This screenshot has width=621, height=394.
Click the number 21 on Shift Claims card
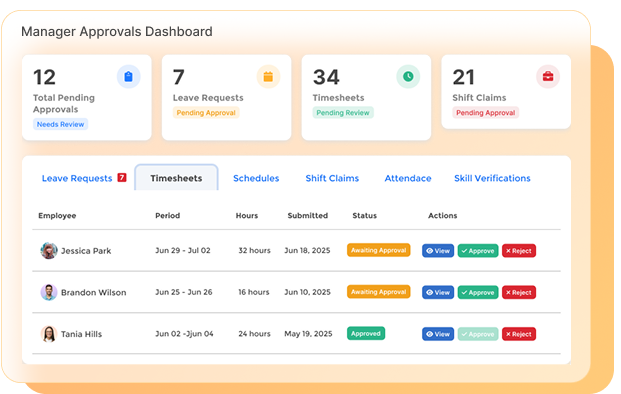tap(463, 77)
